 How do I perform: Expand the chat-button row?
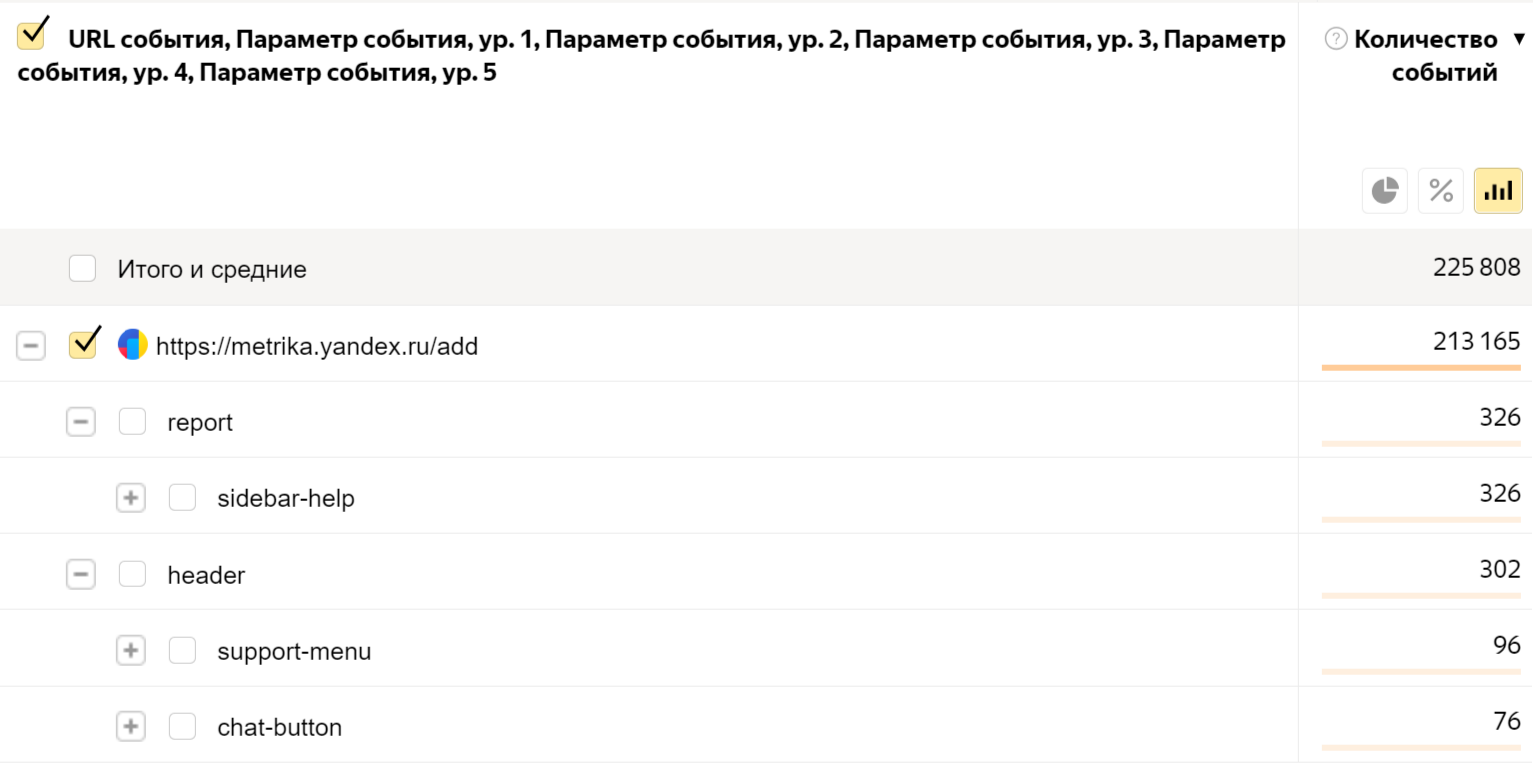[x=131, y=727]
